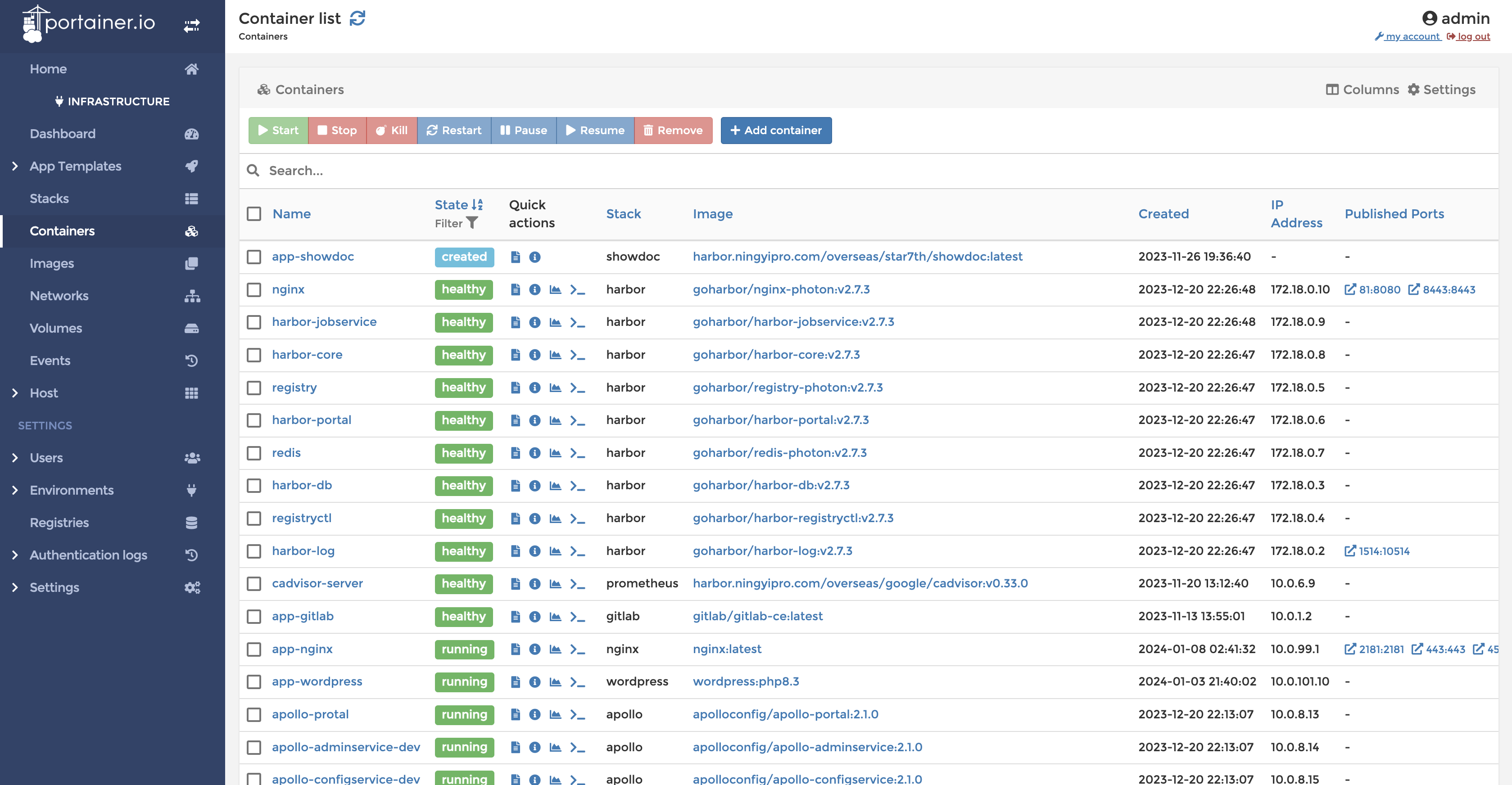
Task: Open console icon for cadvisor-server
Action: pyautogui.click(x=578, y=584)
